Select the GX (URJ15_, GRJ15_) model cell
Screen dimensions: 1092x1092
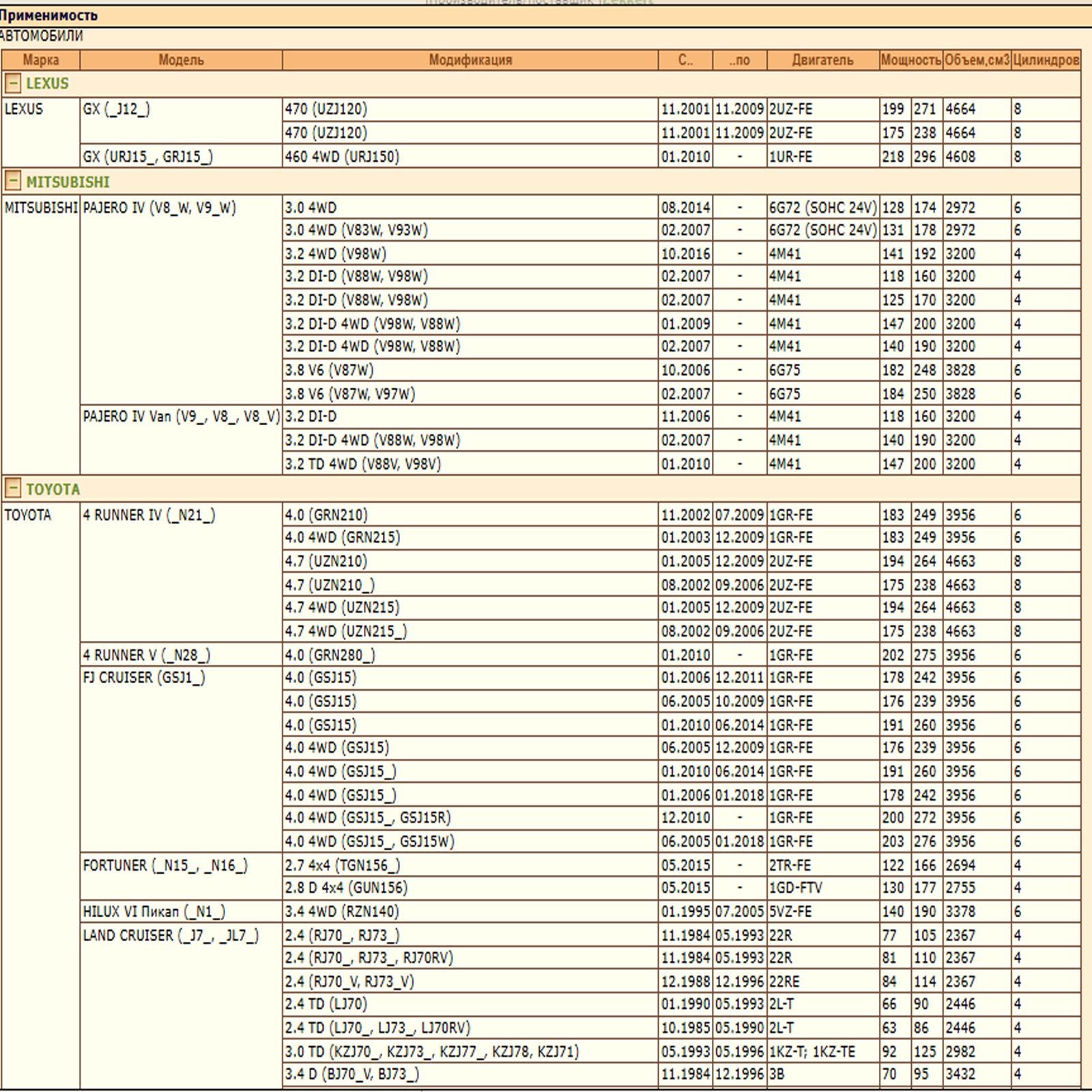click(x=147, y=156)
